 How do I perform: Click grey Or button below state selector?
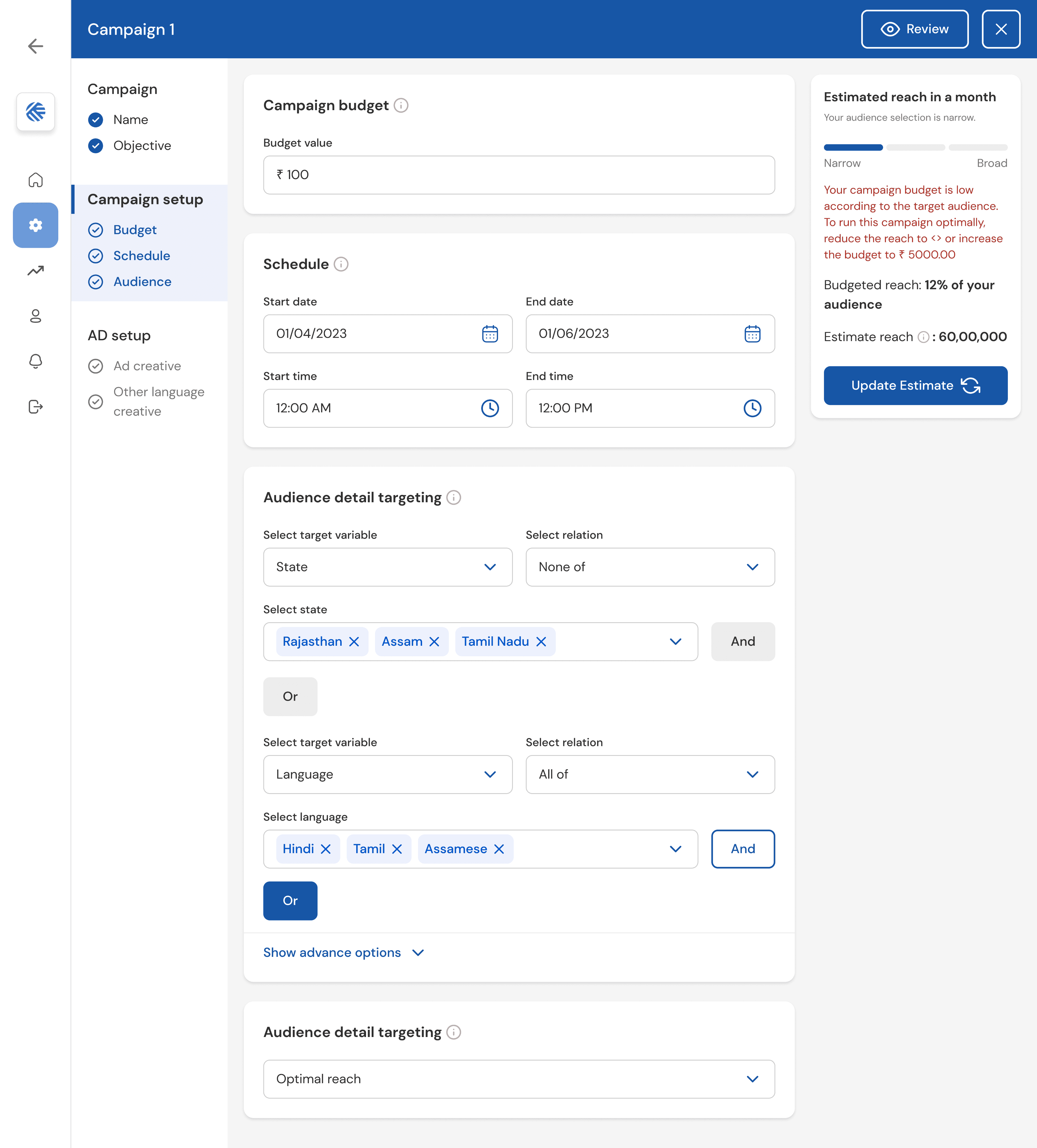tap(290, 696)
